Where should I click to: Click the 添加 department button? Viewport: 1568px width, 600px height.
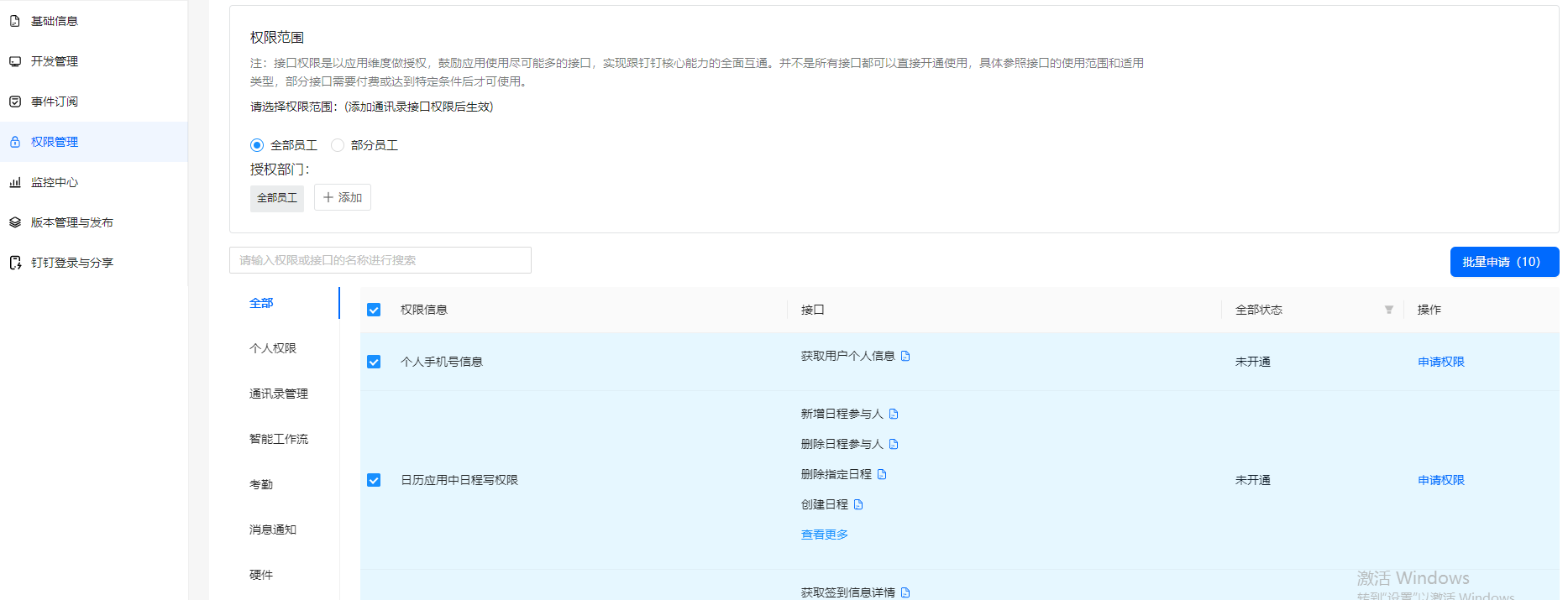pyautogui.click(x=343, y=197)
